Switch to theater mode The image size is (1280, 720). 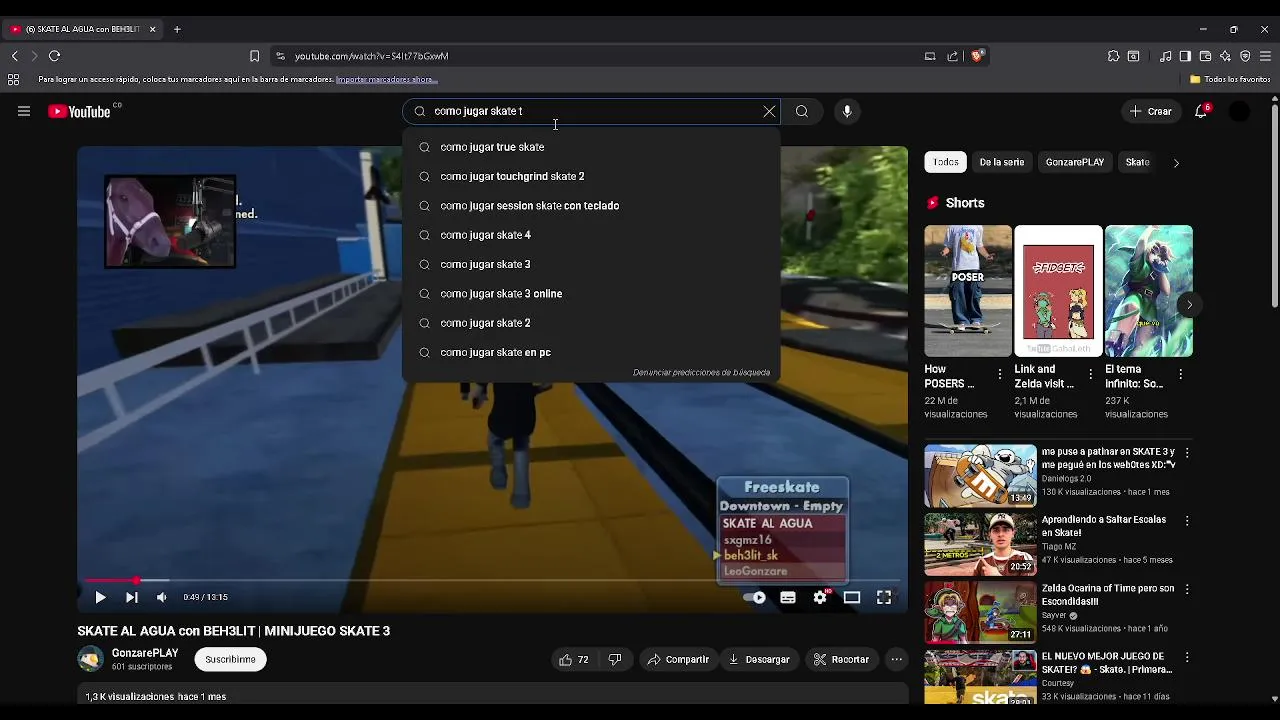click(852, 598)
